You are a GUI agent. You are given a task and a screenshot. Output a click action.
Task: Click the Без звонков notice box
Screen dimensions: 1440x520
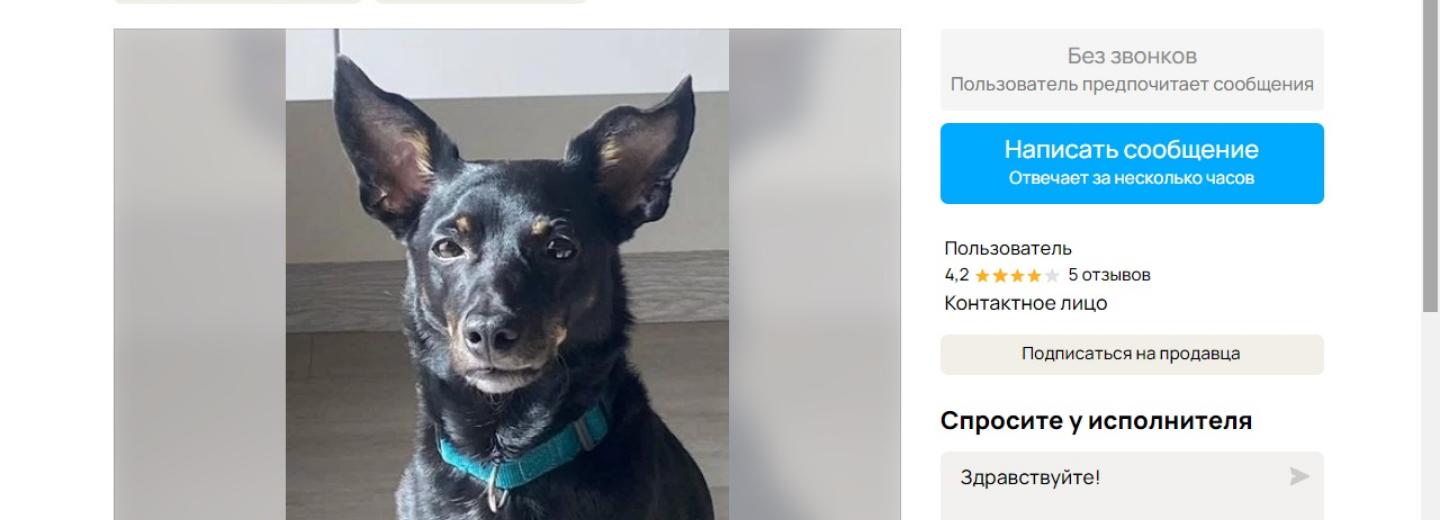click(x=1132, y=69)
